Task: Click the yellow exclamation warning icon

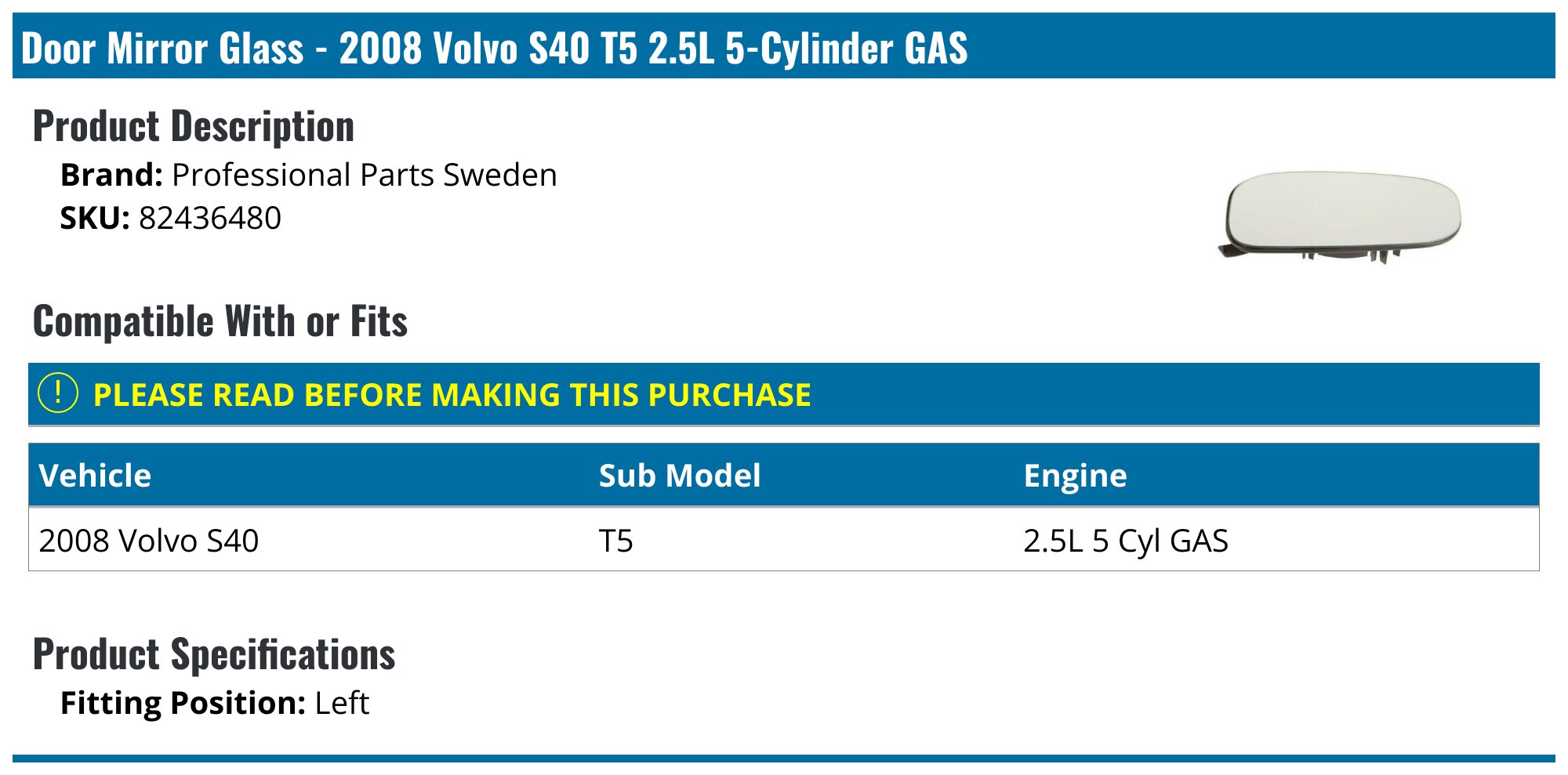Action: (x=58, y=393)
